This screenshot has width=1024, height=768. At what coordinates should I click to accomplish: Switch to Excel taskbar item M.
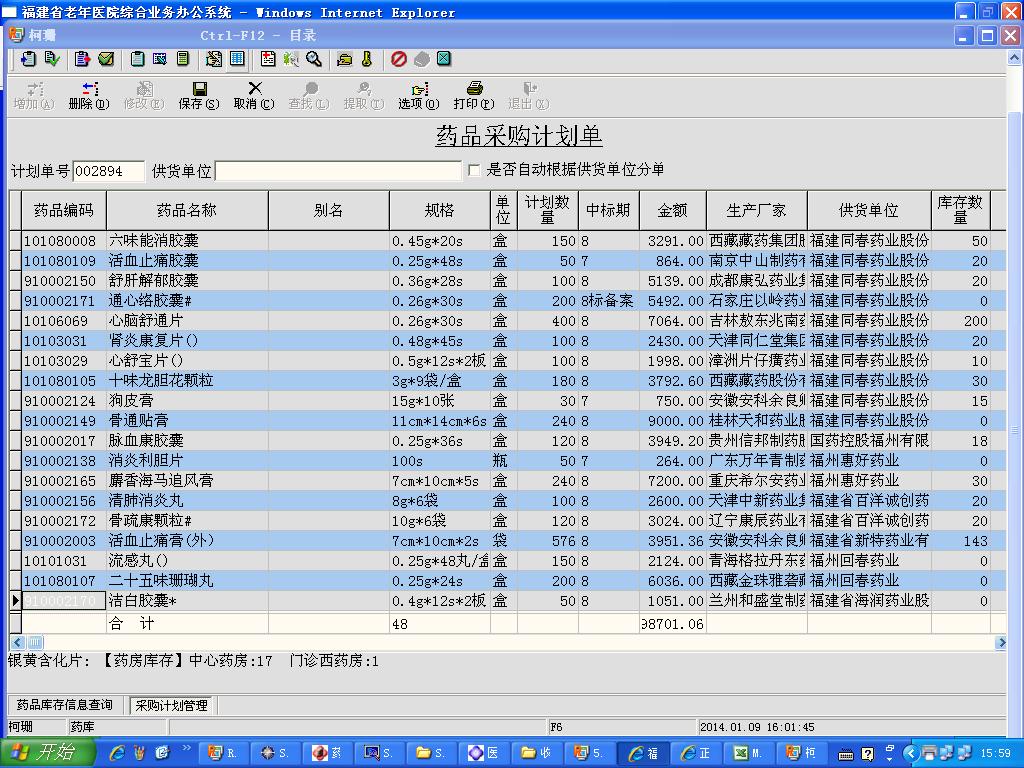point(748,753)
